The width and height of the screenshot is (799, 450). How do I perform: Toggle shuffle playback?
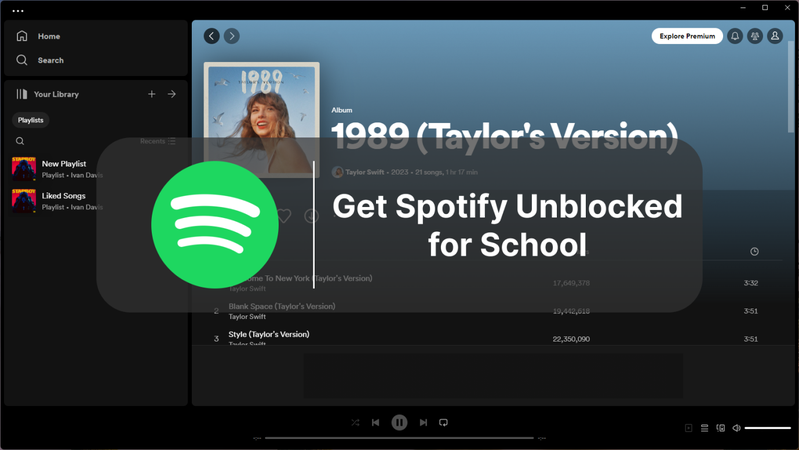(x=355, y=422)
